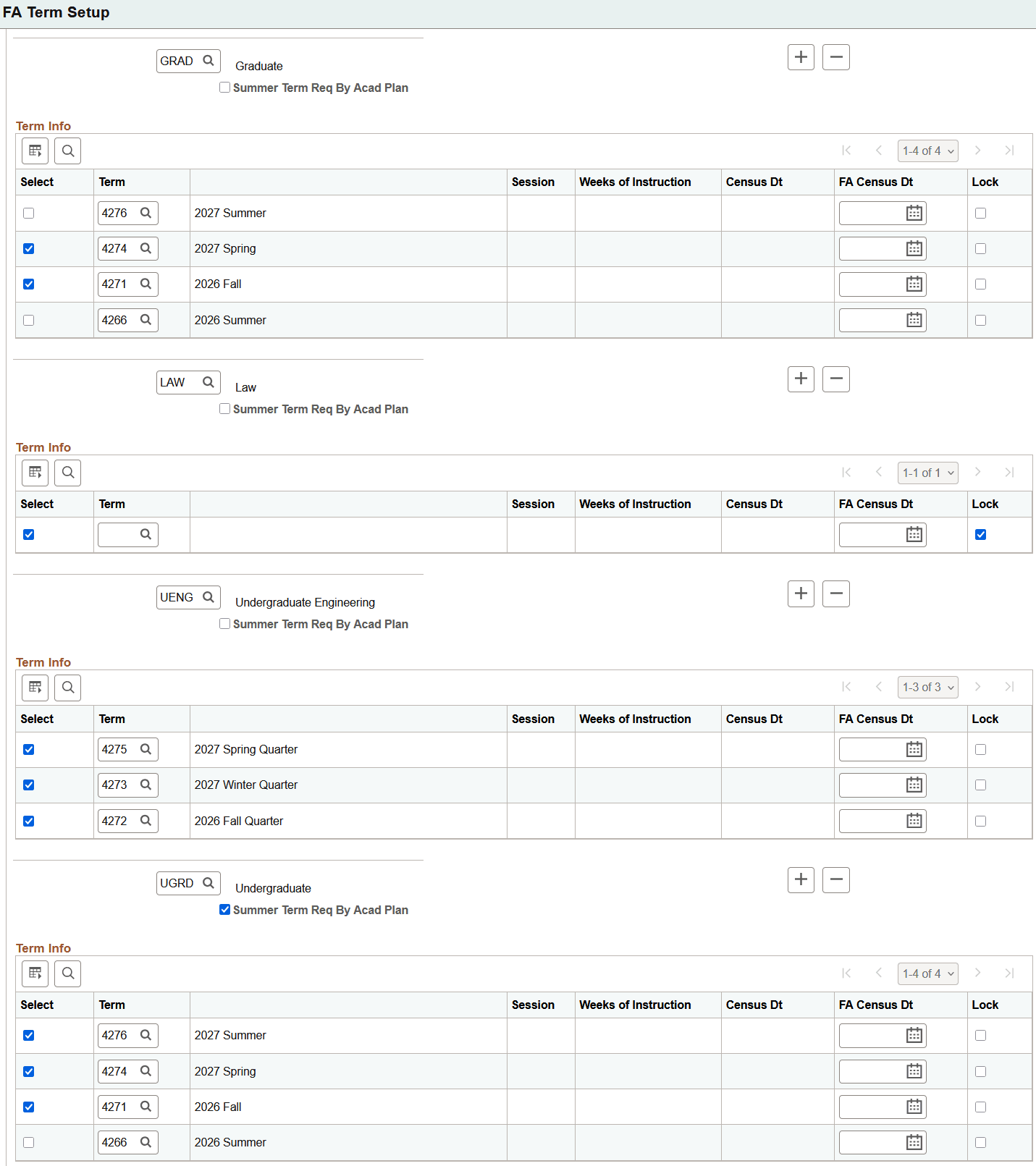Select Undergraduate 2026 Summer term row
Image resolution: width=1036 pixels, height=1166 pixels.
pos(28,1142)
